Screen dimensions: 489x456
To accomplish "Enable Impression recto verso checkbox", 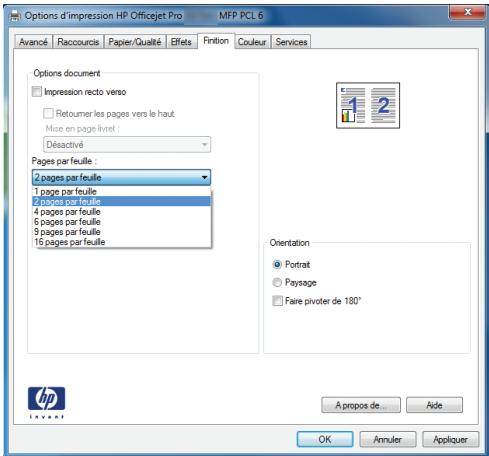I will [37, 92].
